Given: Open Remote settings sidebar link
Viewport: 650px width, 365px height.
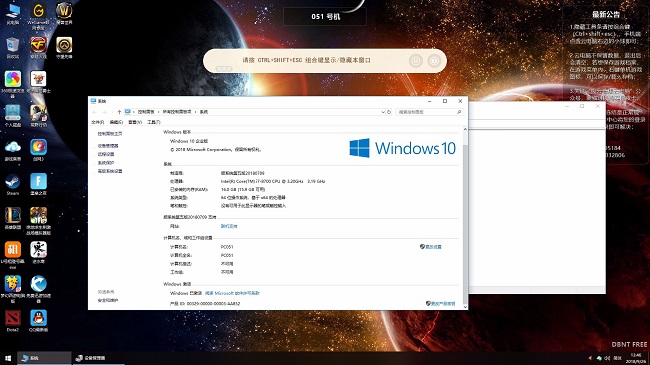Looking at the screenshot, I should coord(106,154).
